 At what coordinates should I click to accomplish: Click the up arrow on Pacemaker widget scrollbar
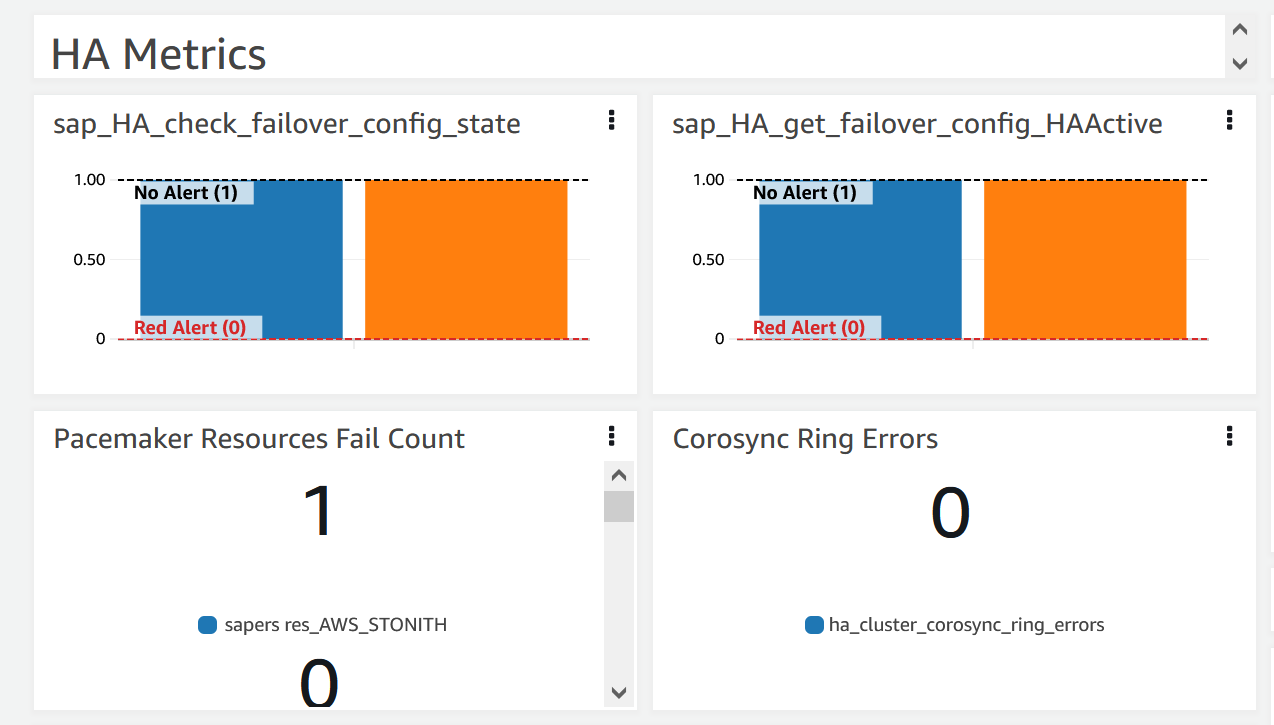click(x=619, y=475)
